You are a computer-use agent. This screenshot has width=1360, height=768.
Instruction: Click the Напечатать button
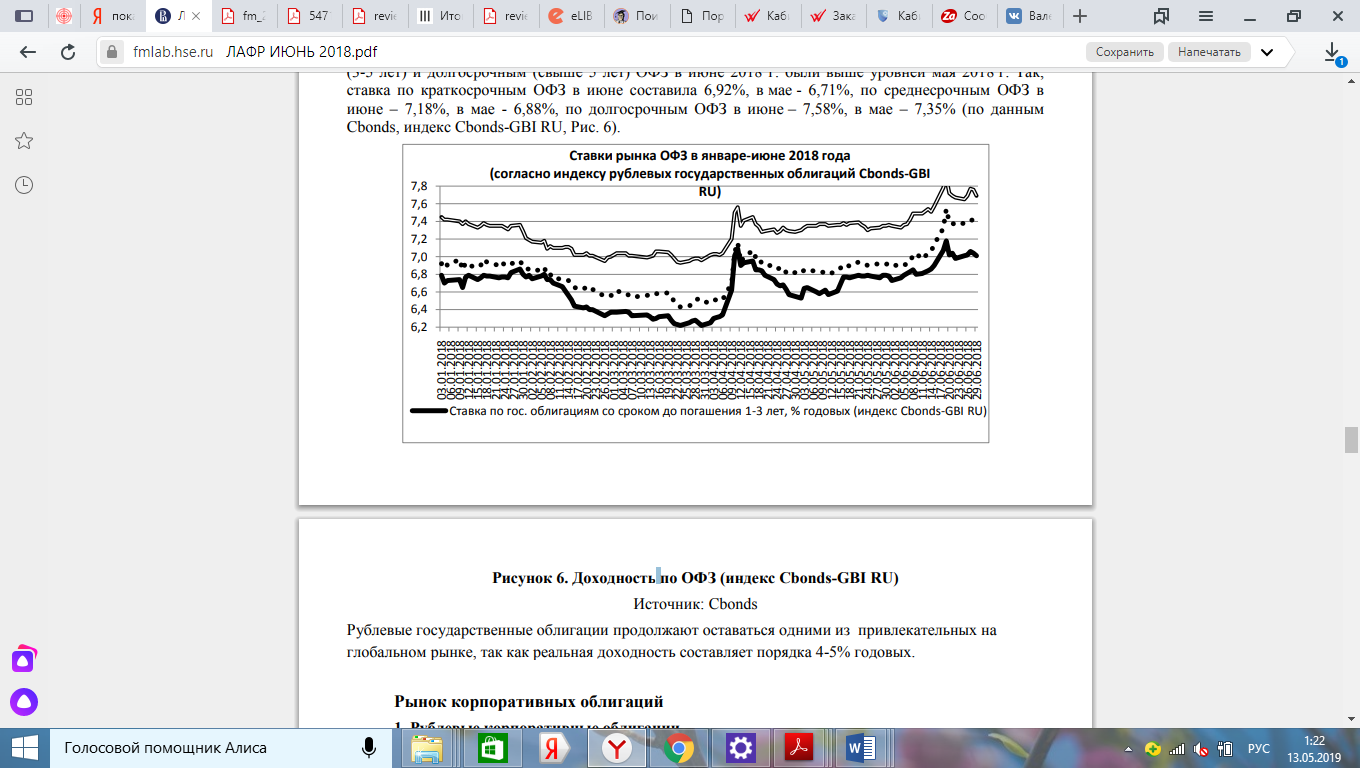[x=1208, y=52]
